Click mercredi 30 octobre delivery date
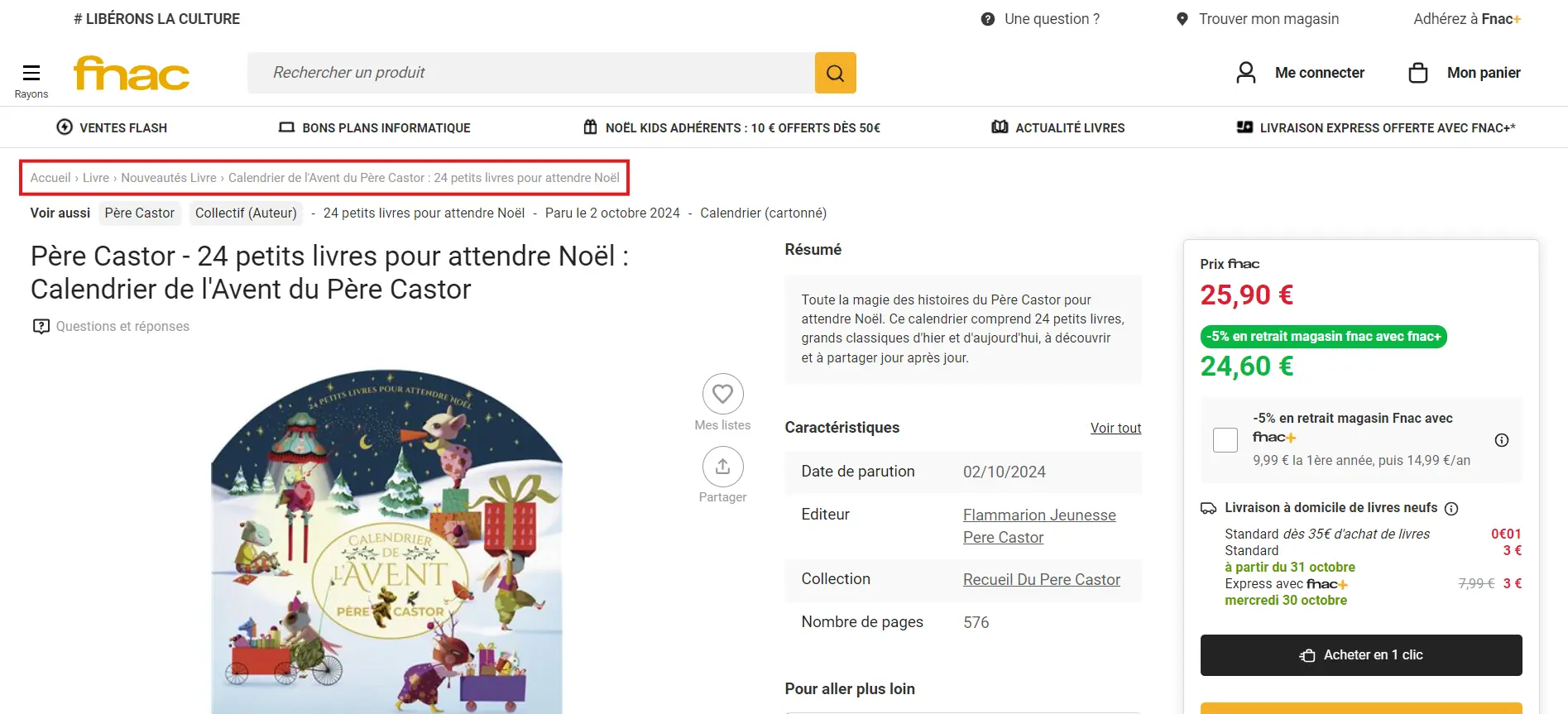 click(x=1286, y=601)
